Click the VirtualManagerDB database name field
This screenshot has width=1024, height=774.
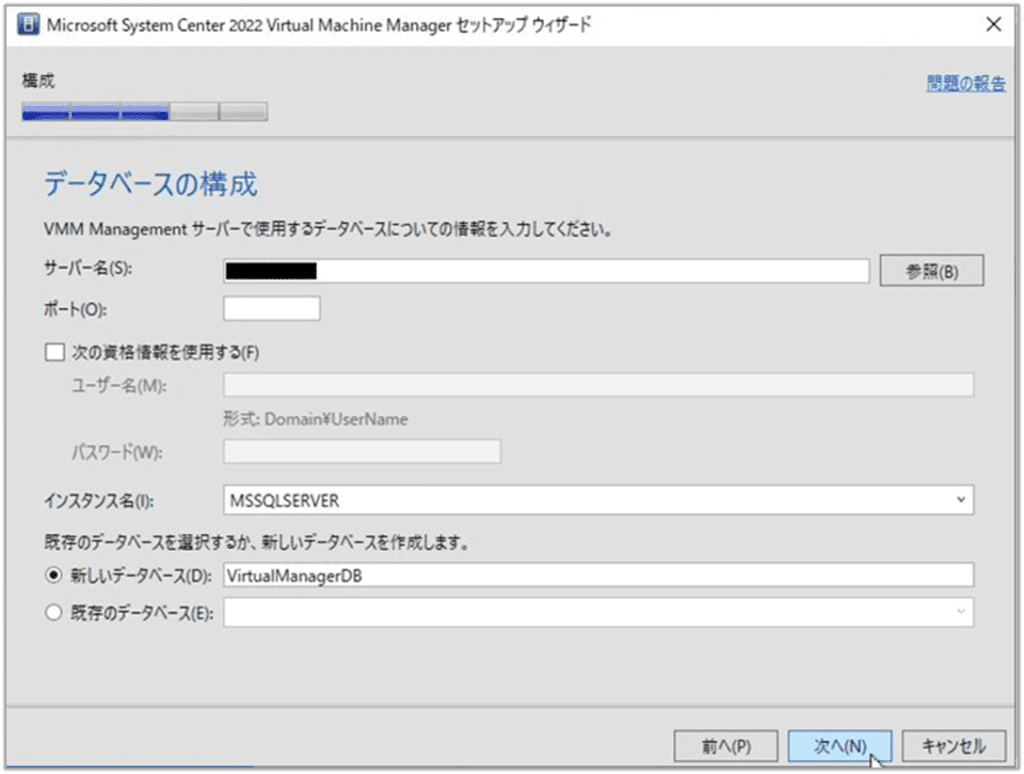(598, 575)
